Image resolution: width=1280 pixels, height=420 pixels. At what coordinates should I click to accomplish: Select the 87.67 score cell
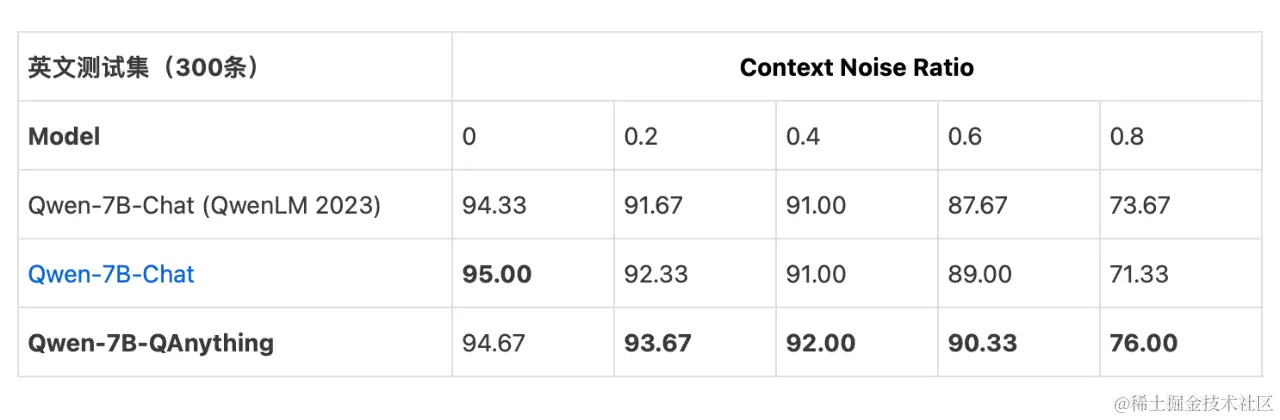pyautogui.click(x=979, y=205)
